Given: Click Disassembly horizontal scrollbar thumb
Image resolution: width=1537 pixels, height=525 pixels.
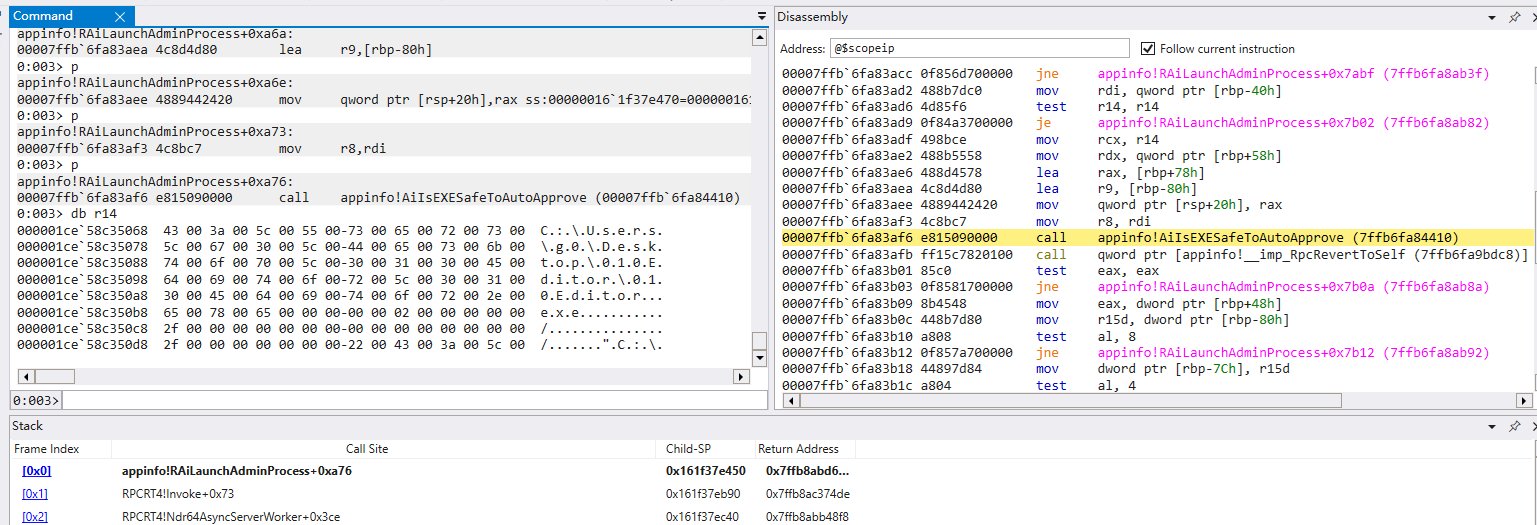Looking at the screenshot, I should 1069,400.
